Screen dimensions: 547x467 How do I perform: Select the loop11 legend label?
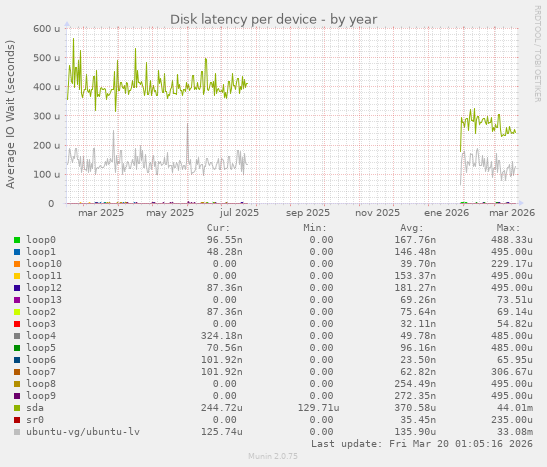click(44, 276)
